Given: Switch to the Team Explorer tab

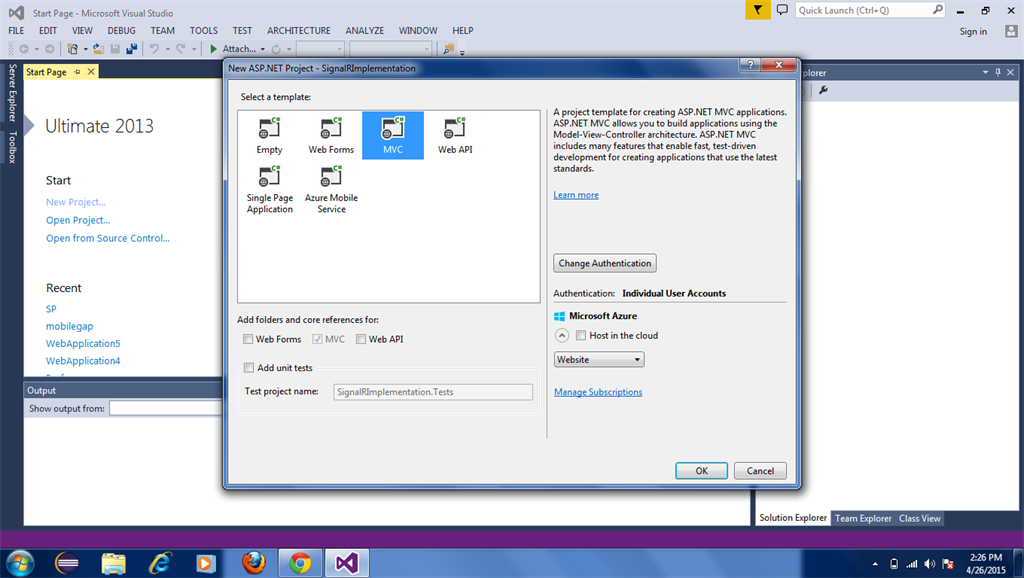Looking at the screenshot, I should 863,518.
